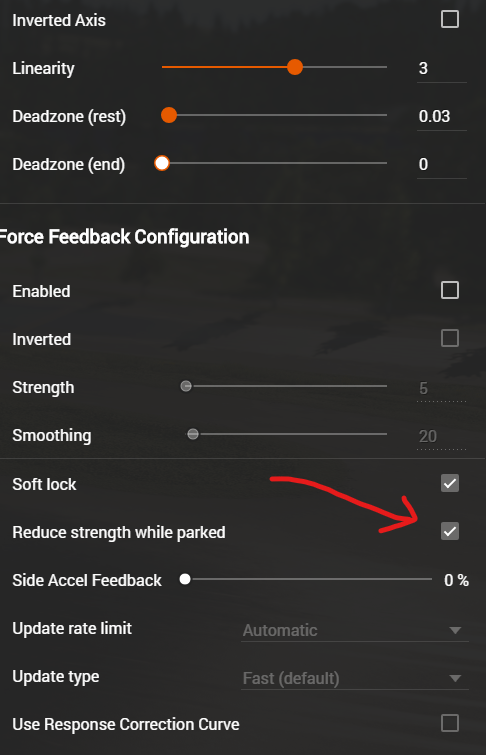
Task: Click the Deadzone (rest) slider handle
Action: 169,116
